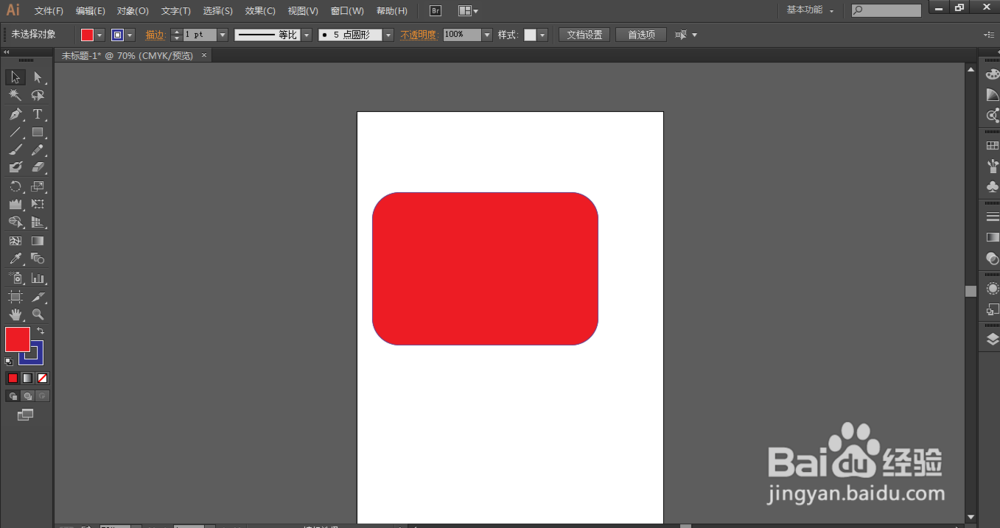Image resolution: width=1000 pixels, height=528 pixels.
Task: Open the Symbols panel icon
Action: (x=992, y=186)
